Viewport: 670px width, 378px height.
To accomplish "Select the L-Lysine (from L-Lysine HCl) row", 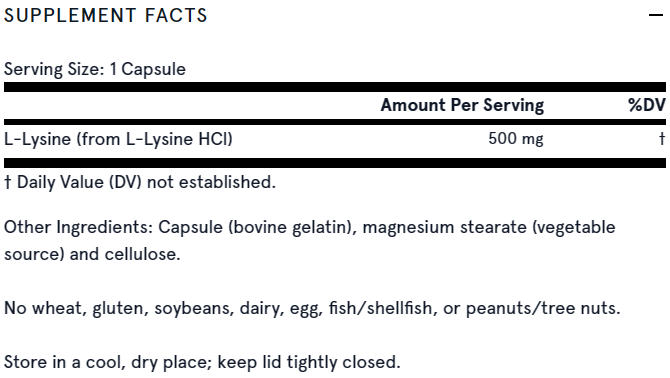I will pos(335,139).
